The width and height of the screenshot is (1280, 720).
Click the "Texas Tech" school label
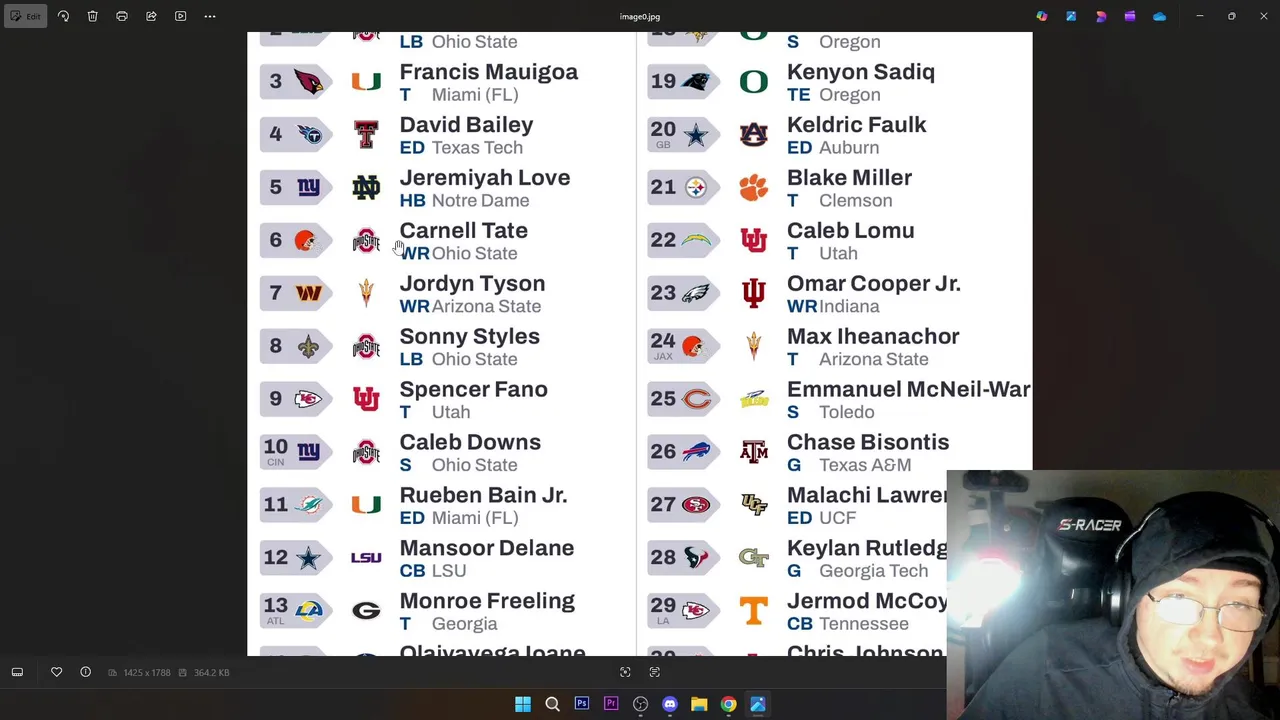pyautogui.click(x=477, y=148)
